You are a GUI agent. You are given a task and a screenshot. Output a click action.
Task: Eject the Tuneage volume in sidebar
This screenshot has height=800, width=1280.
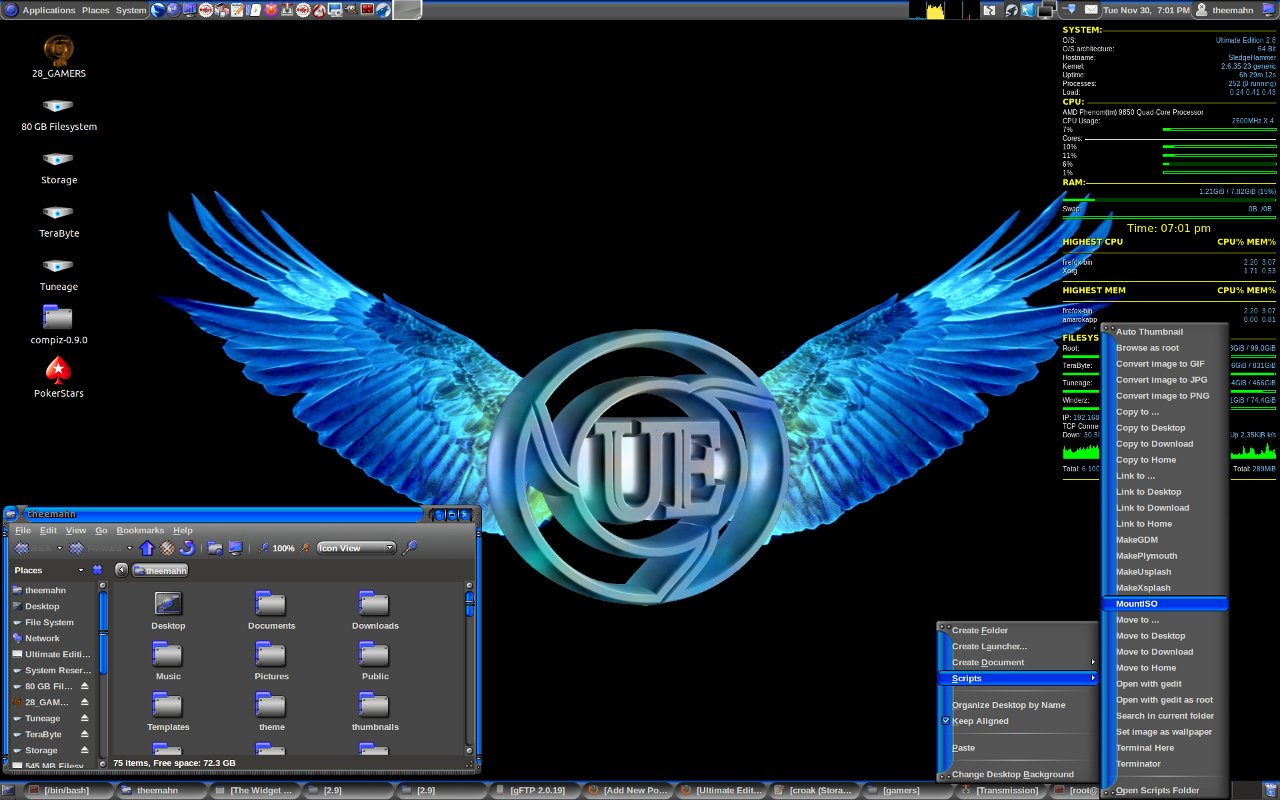(x=85, y=718)
